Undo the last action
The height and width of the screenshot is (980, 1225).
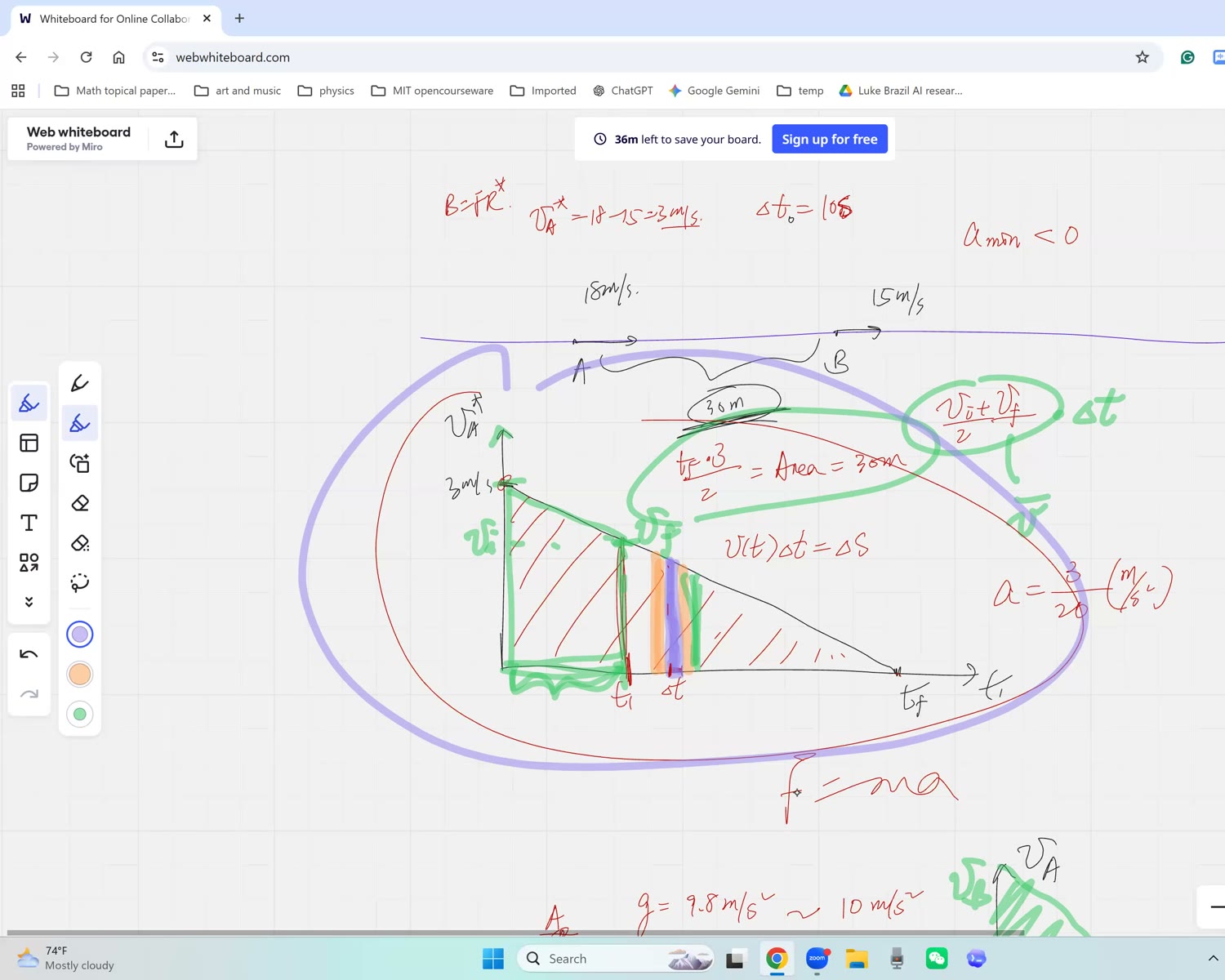(29, 654)
